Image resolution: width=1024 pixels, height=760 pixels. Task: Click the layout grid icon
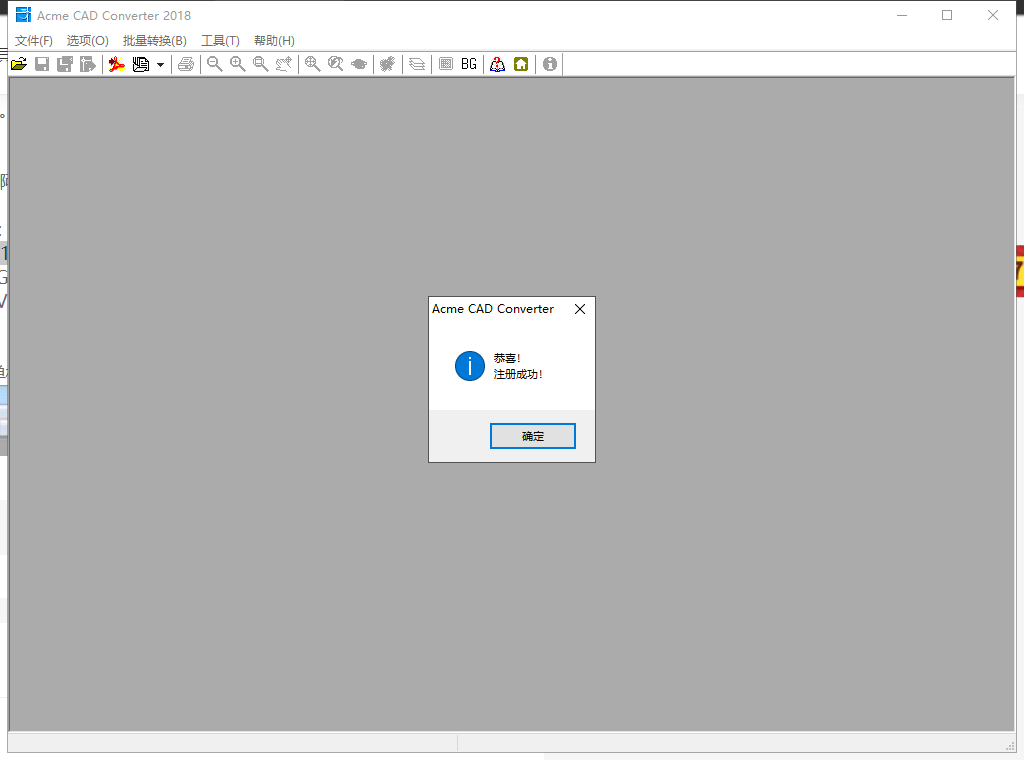[446, 64]
